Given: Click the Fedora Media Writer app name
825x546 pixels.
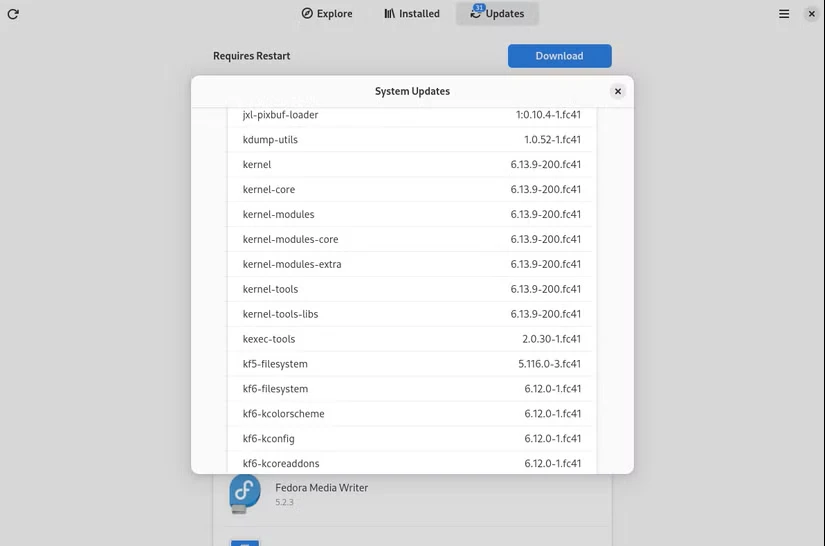Looking at the screenshot, I should (x=321, y=488).
